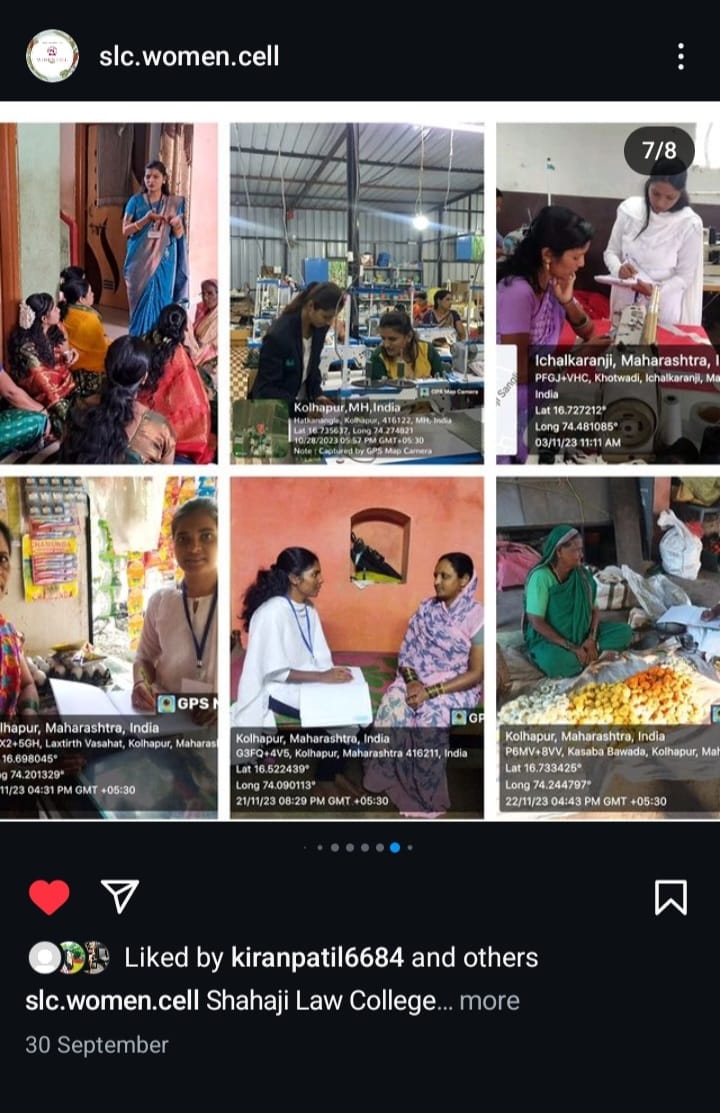Save post using the bookmark icon
Viewport: 720px width, 1113px height.
[x=670, y=897]
